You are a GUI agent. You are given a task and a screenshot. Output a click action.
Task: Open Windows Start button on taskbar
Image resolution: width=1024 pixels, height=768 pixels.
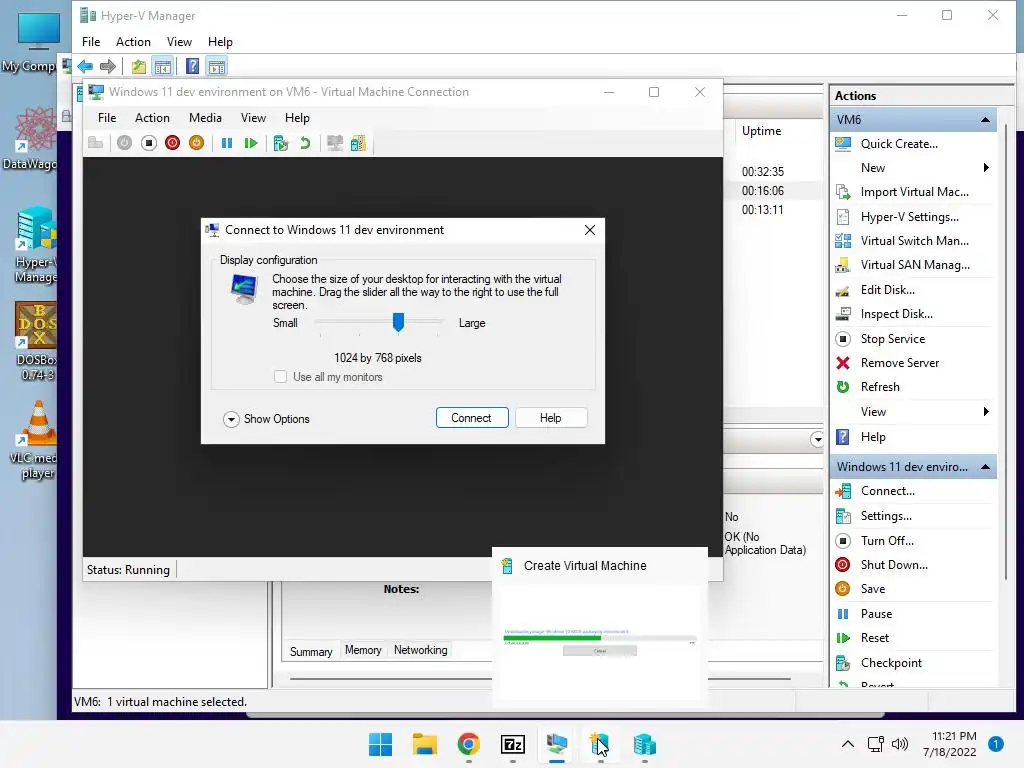(x=380, y=744)
